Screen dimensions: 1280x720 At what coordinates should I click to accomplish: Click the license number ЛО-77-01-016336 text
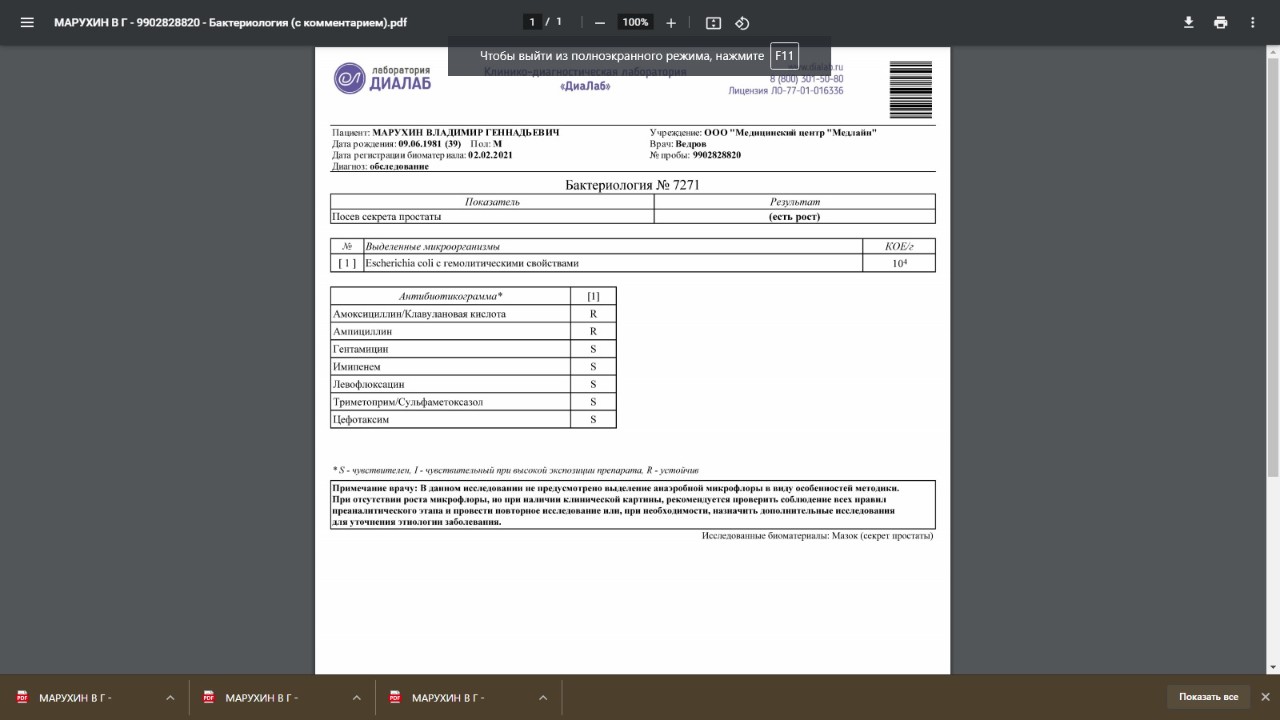(786, 90)
